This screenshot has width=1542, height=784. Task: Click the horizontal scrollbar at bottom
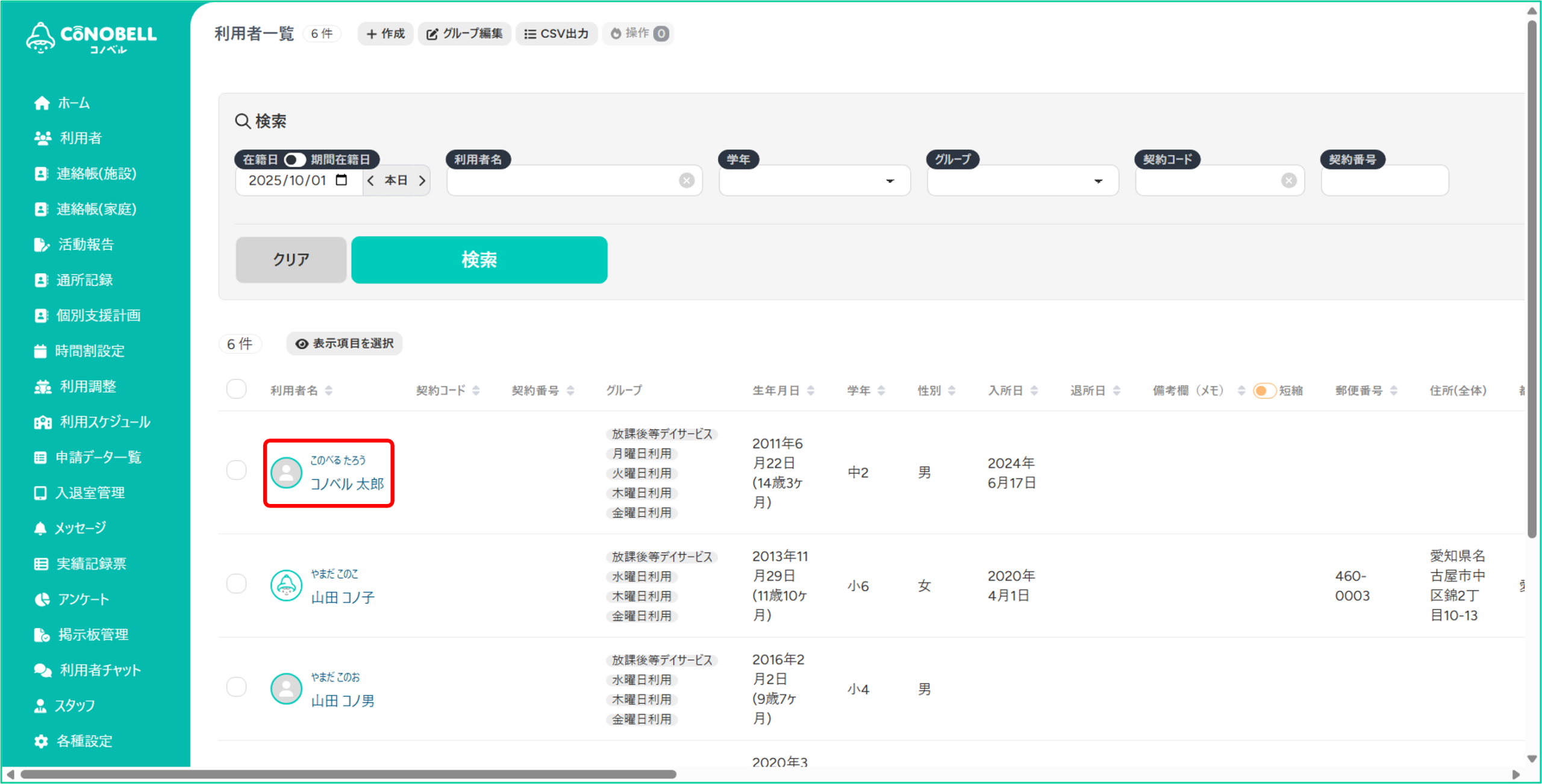coord(348,774)
